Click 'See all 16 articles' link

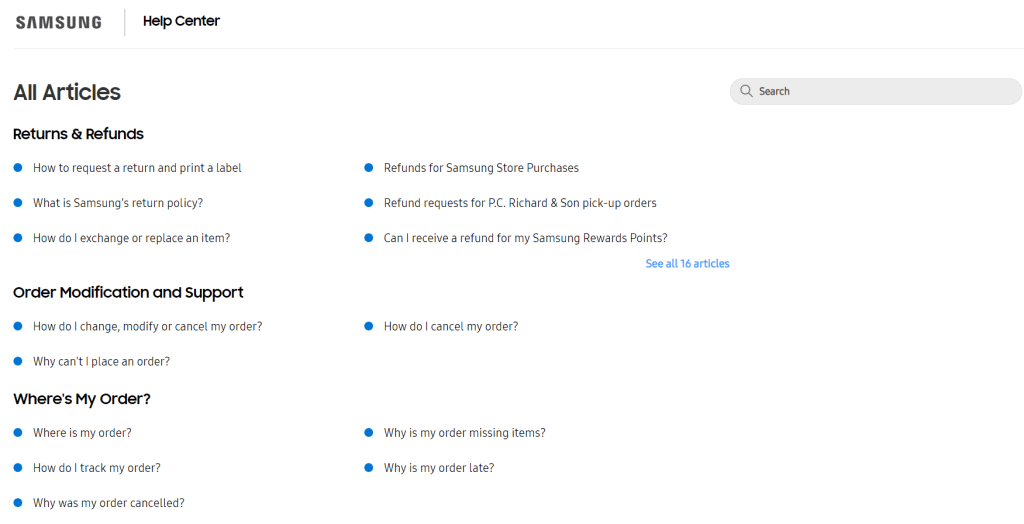[x=687, y=263]
